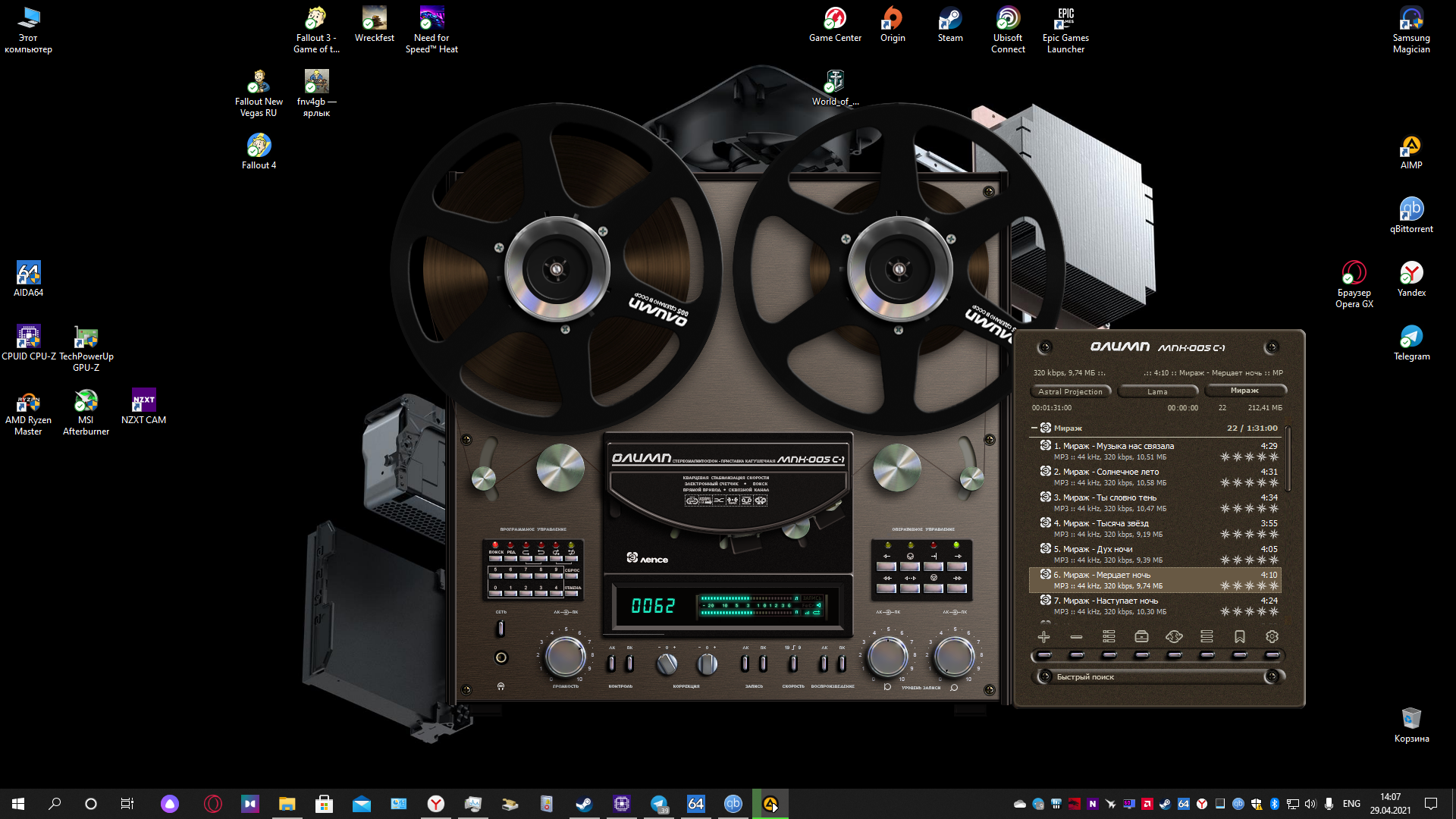The width and height of the screenshot is (1456, 819).
Task: Click the globe icon in playlist toolbar
Action: [1174, 637]
